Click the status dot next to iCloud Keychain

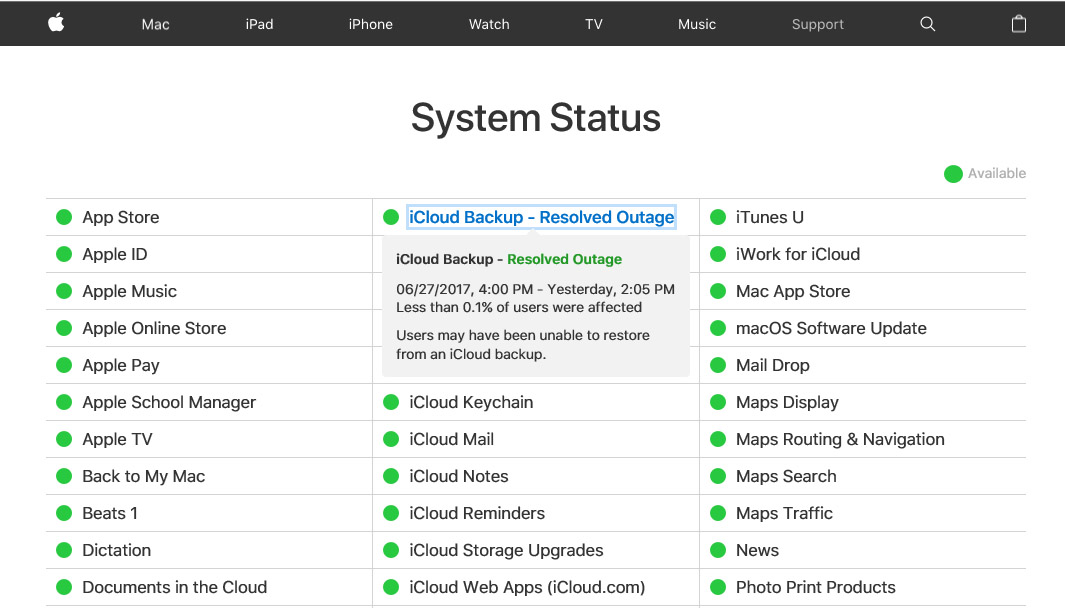click(391, 402)
